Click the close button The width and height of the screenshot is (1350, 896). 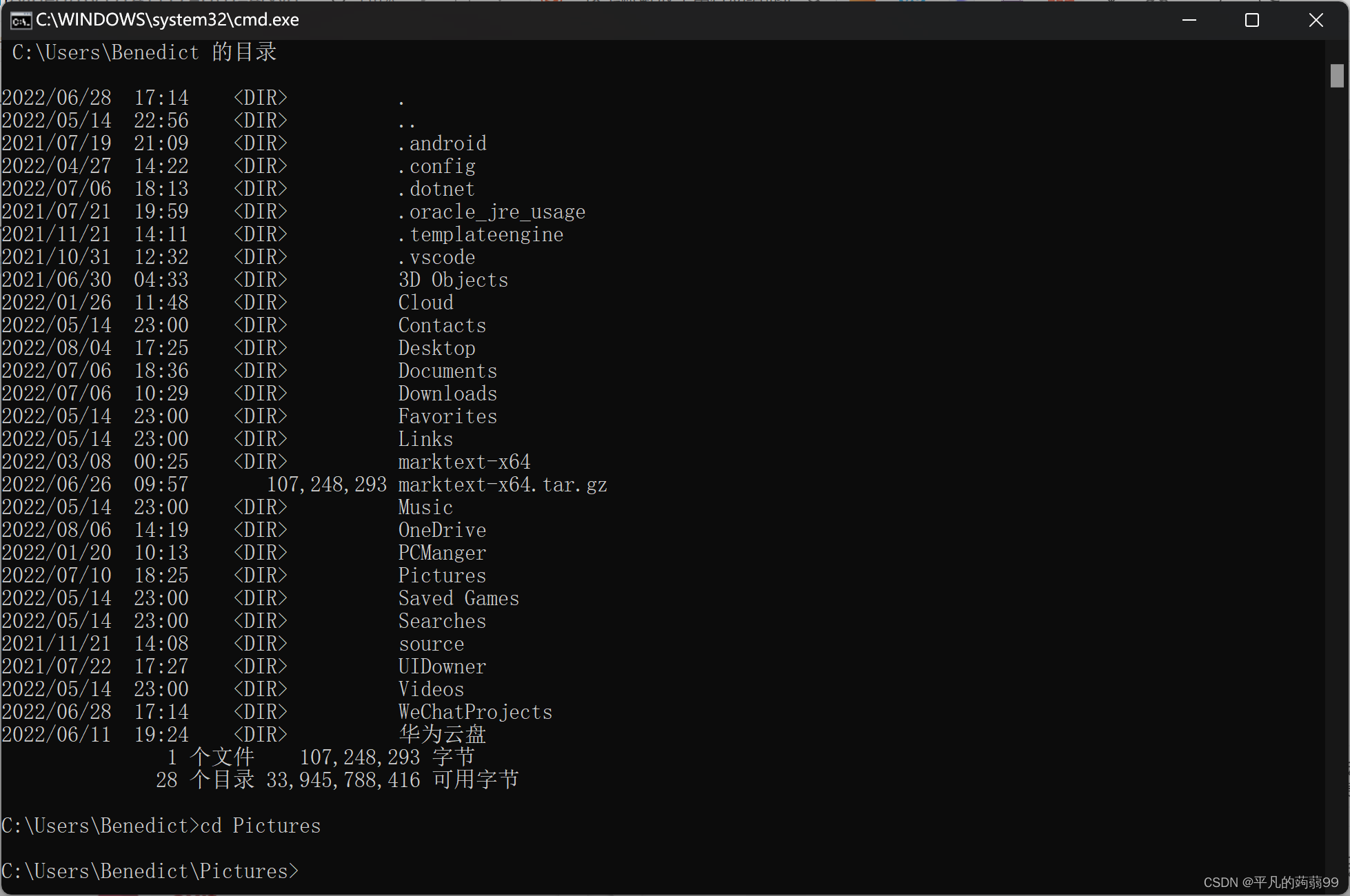point(1316,20)
